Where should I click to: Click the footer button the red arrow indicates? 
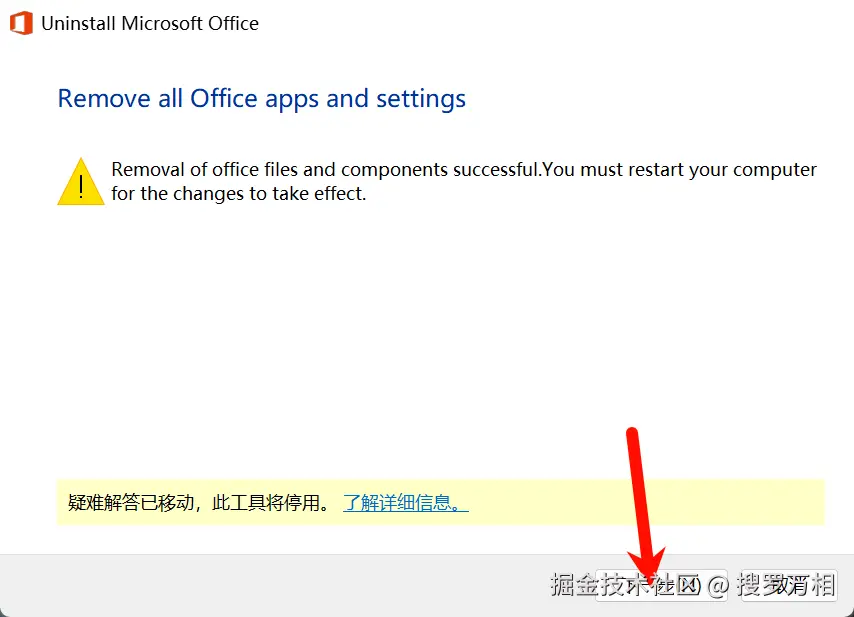click(662, 585)
